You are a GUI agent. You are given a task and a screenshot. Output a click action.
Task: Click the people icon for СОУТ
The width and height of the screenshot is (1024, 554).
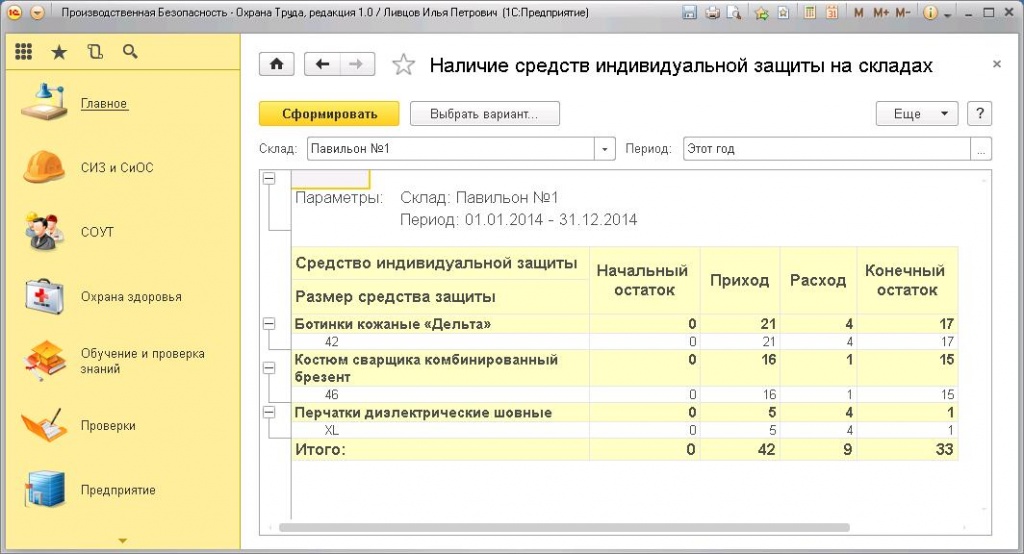44,231
